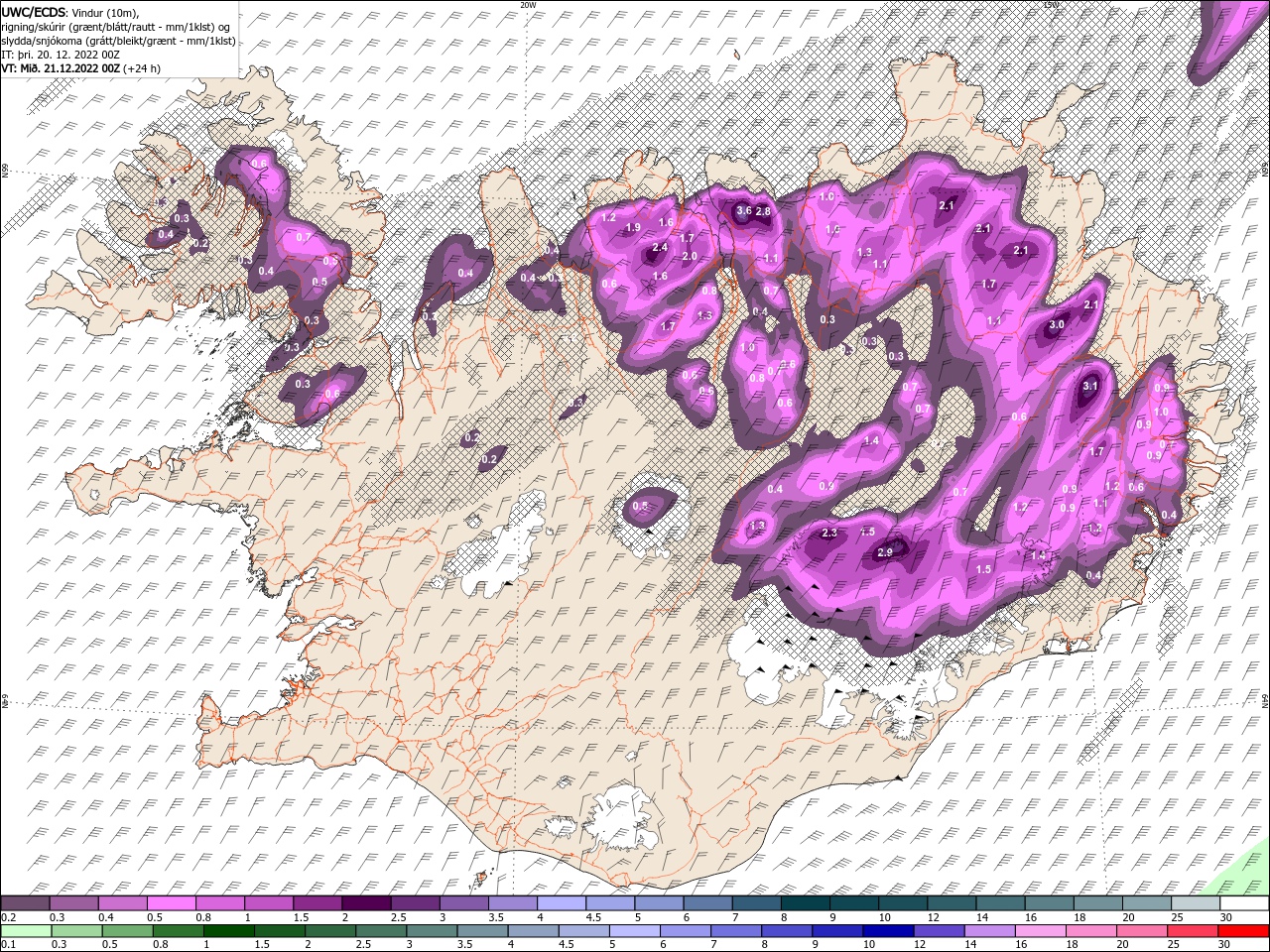Click the white swatch above the upper 30 label

point(1244,902)
